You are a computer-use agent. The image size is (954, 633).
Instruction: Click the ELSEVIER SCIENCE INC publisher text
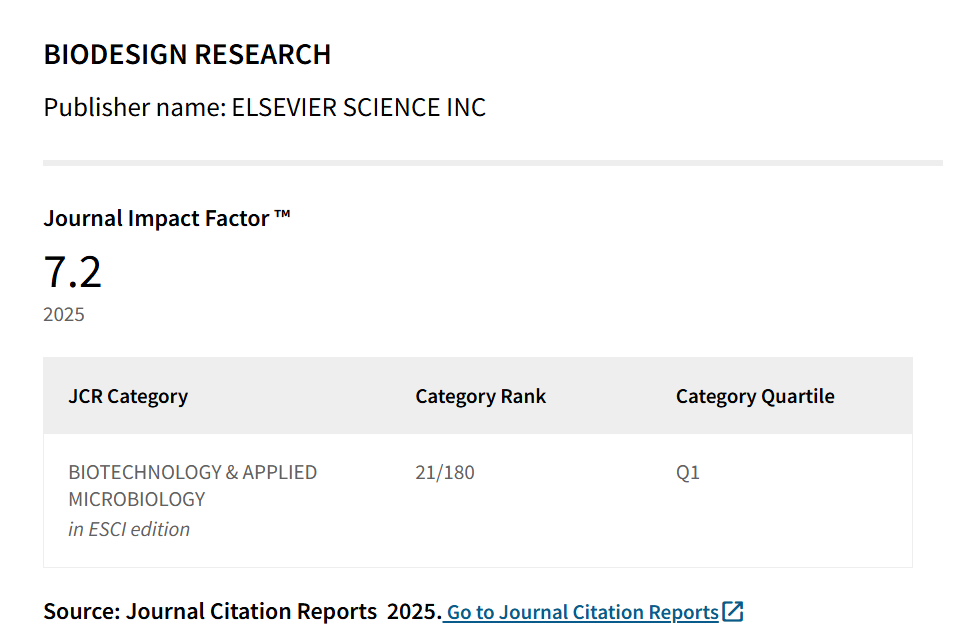click(x=359, y=108)
